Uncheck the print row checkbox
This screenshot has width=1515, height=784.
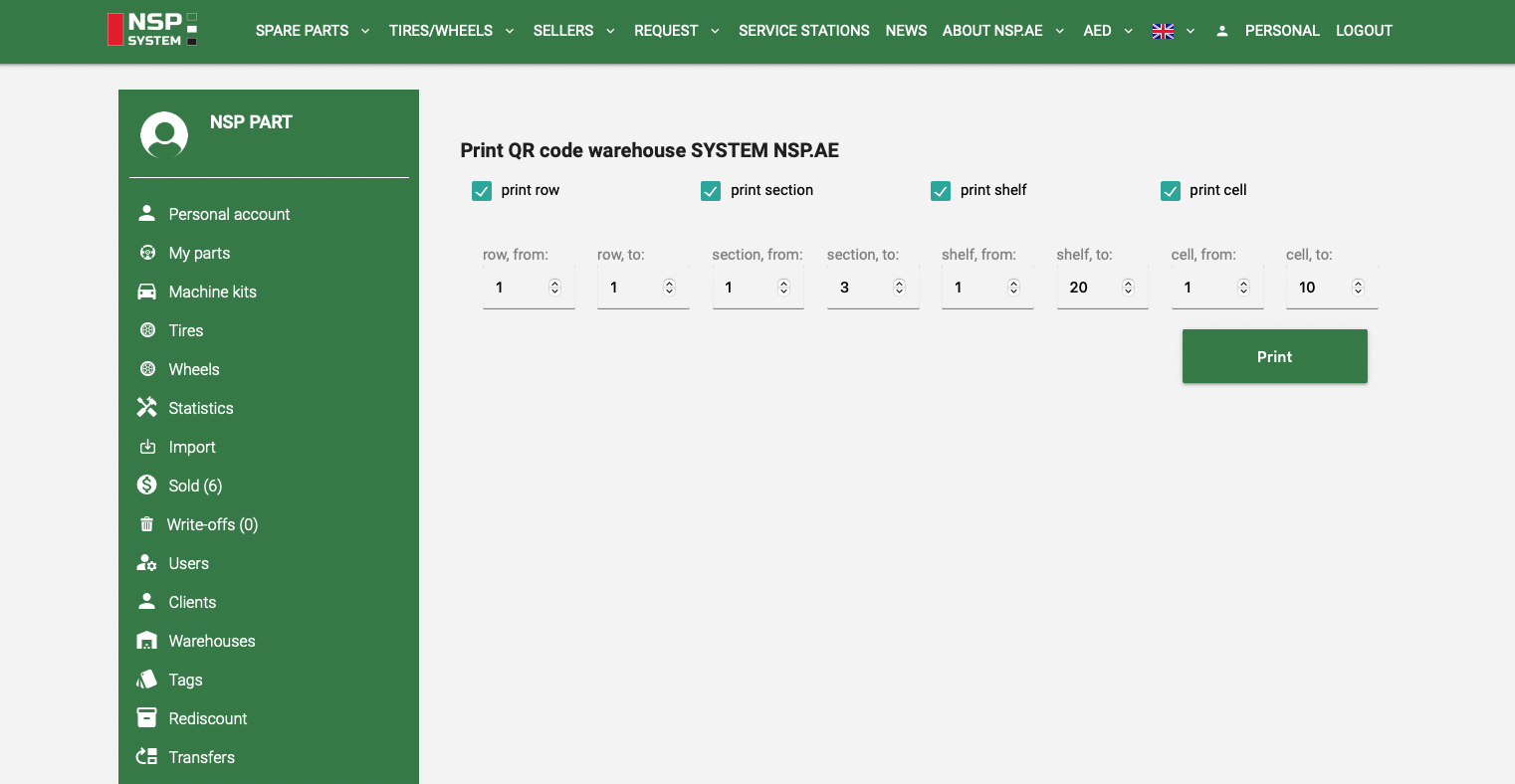[482, 191]
